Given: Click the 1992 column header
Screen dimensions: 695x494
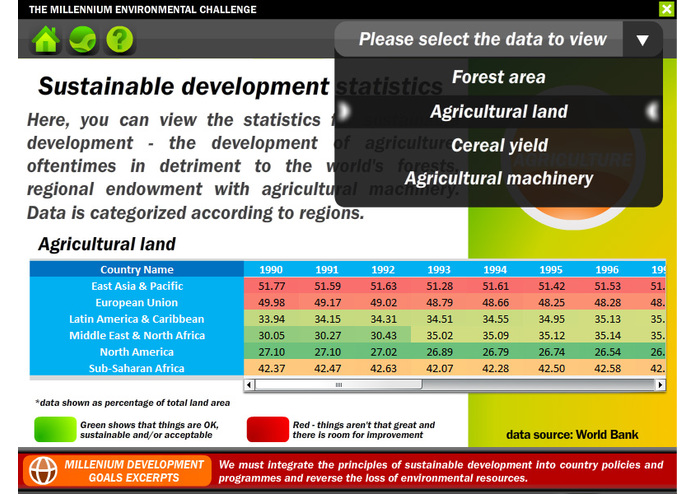Looking at the screenshot, I should pyautogui.click(x=383, y=270).
